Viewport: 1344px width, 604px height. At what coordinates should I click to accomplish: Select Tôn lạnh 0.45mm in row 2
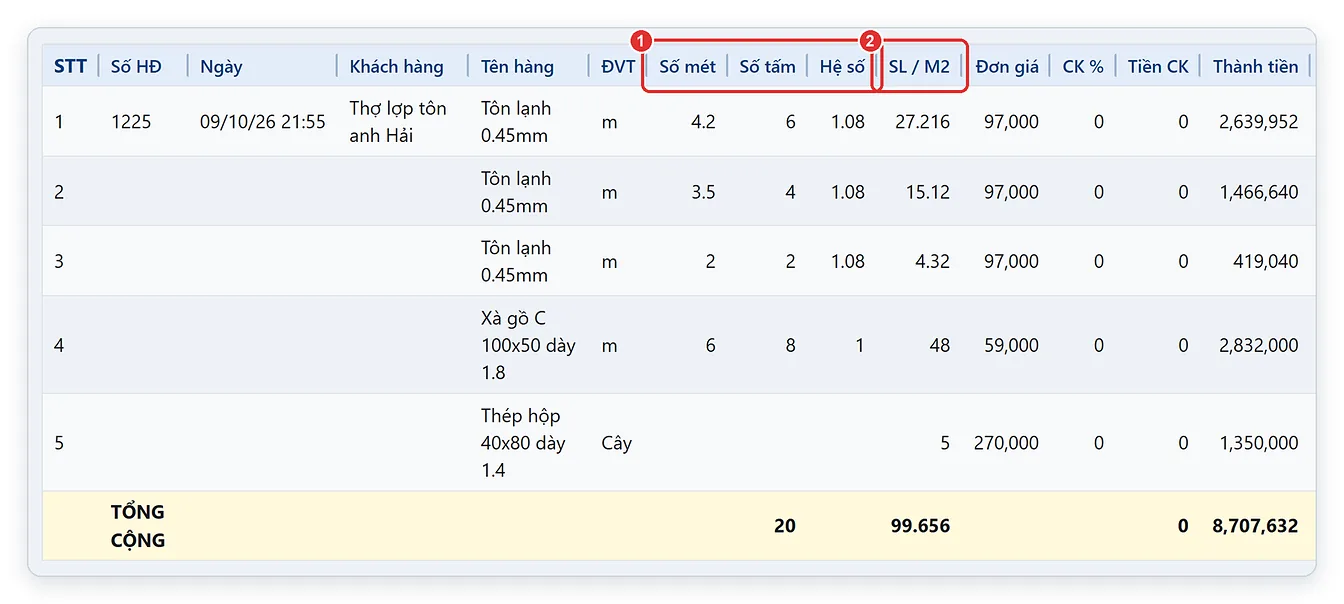point(516,192)
